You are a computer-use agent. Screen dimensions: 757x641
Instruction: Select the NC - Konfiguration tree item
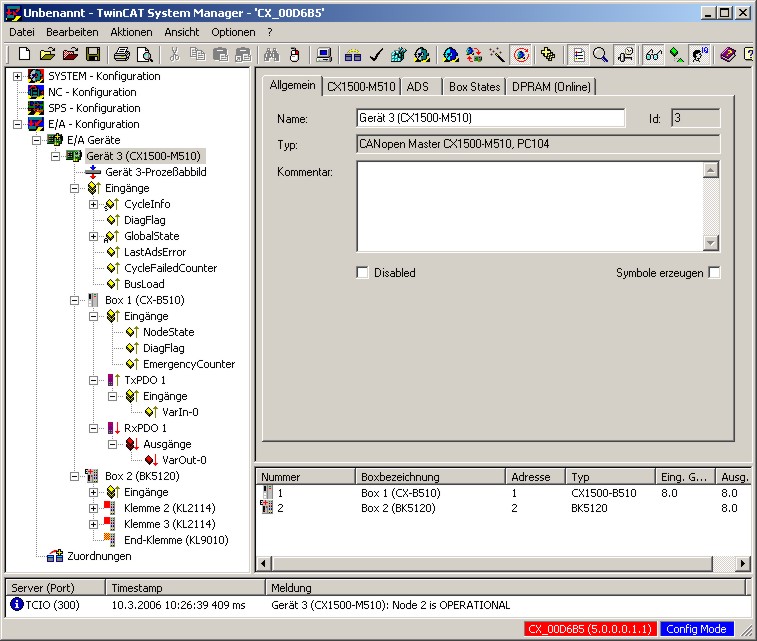(x=92, y=92)
